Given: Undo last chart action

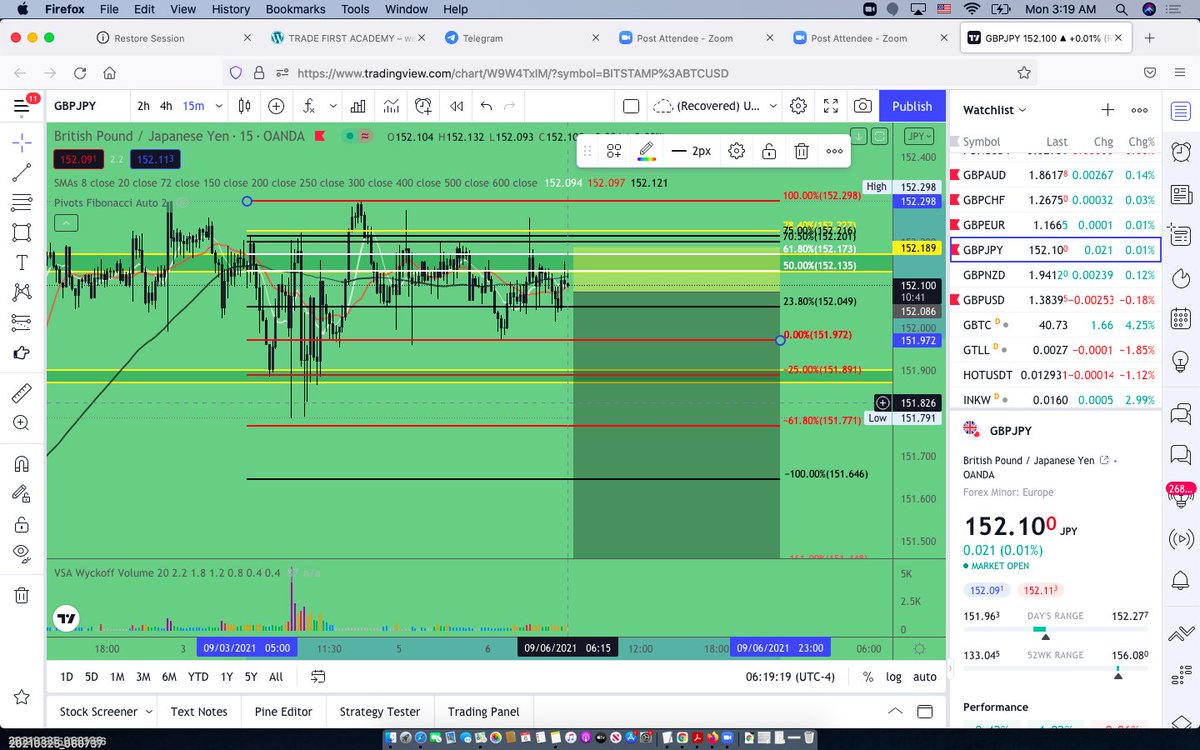Looking at the screenshot, I should pos(487,106).
